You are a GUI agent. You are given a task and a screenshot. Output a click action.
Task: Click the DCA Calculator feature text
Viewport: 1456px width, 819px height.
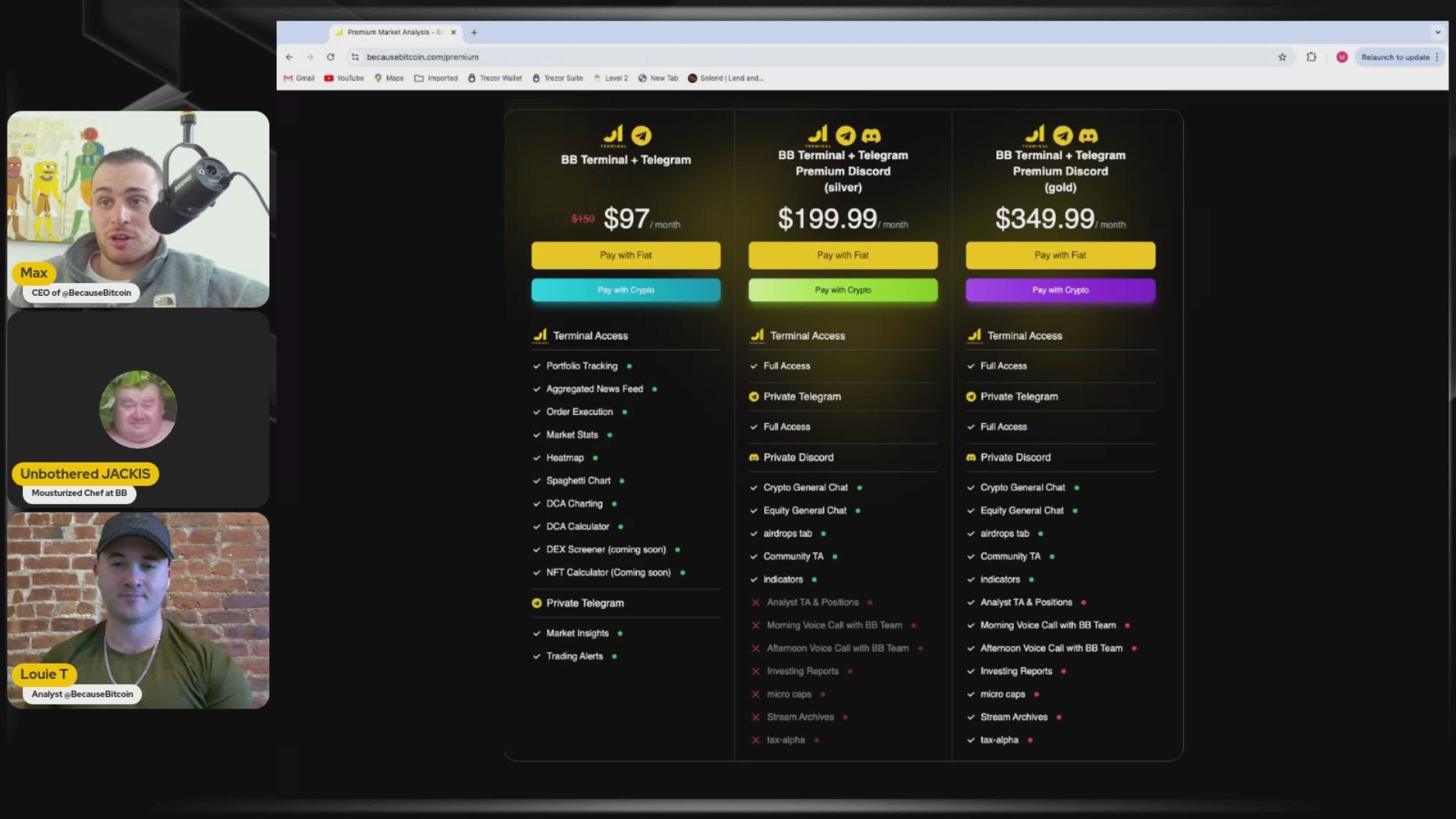click(x=578, y=526)
